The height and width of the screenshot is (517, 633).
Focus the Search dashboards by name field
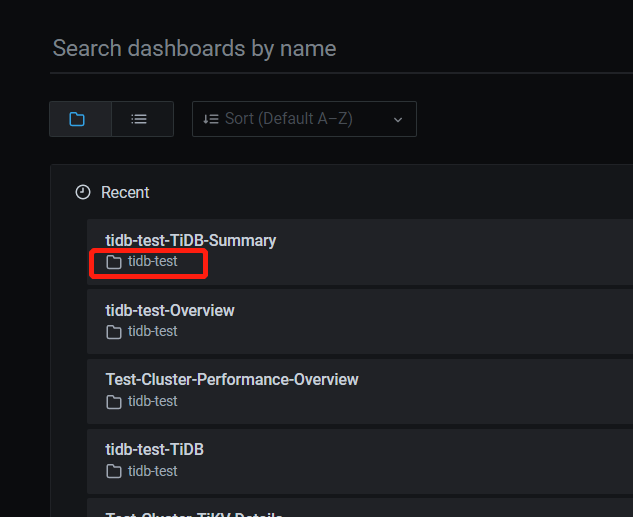[341, 48]
